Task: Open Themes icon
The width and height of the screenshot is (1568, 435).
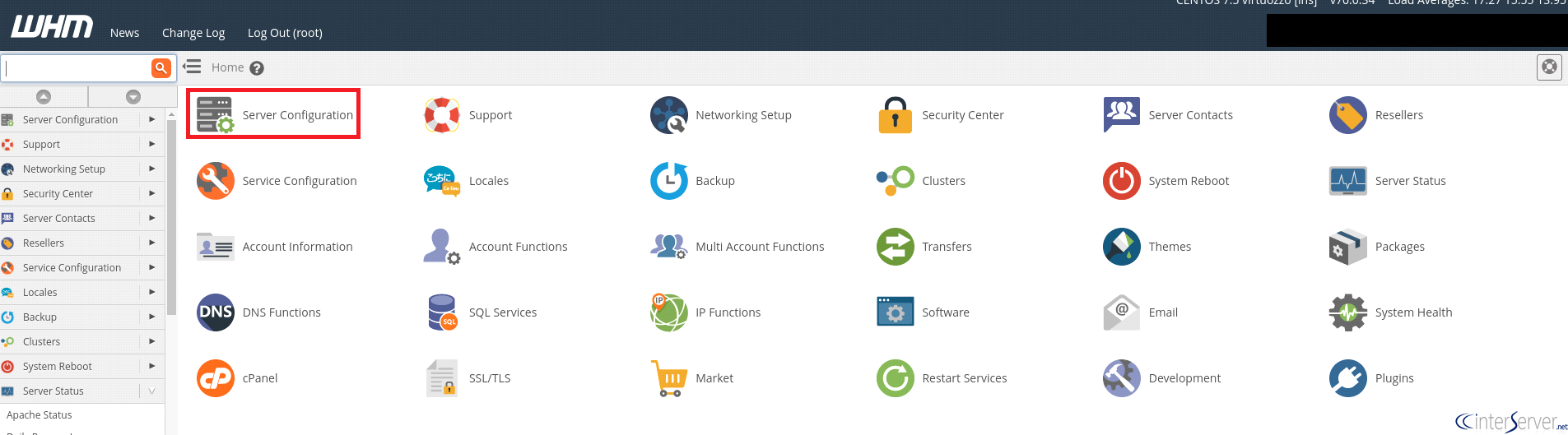Action: (1122, 247)
